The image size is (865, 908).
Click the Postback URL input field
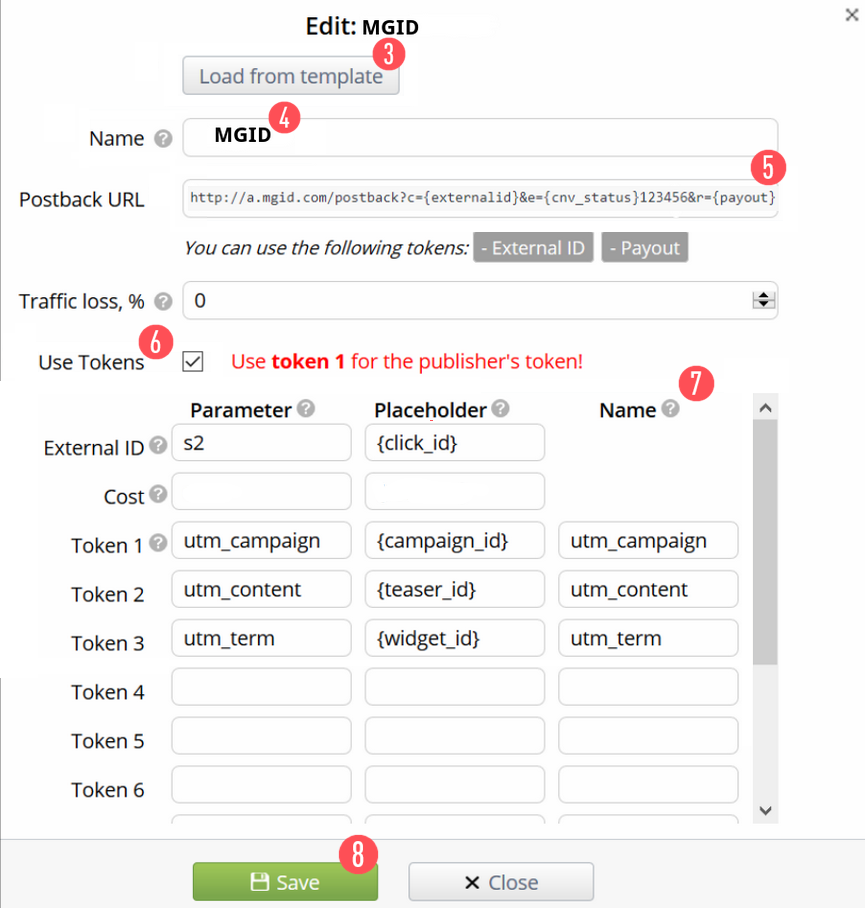coord(480,198)
